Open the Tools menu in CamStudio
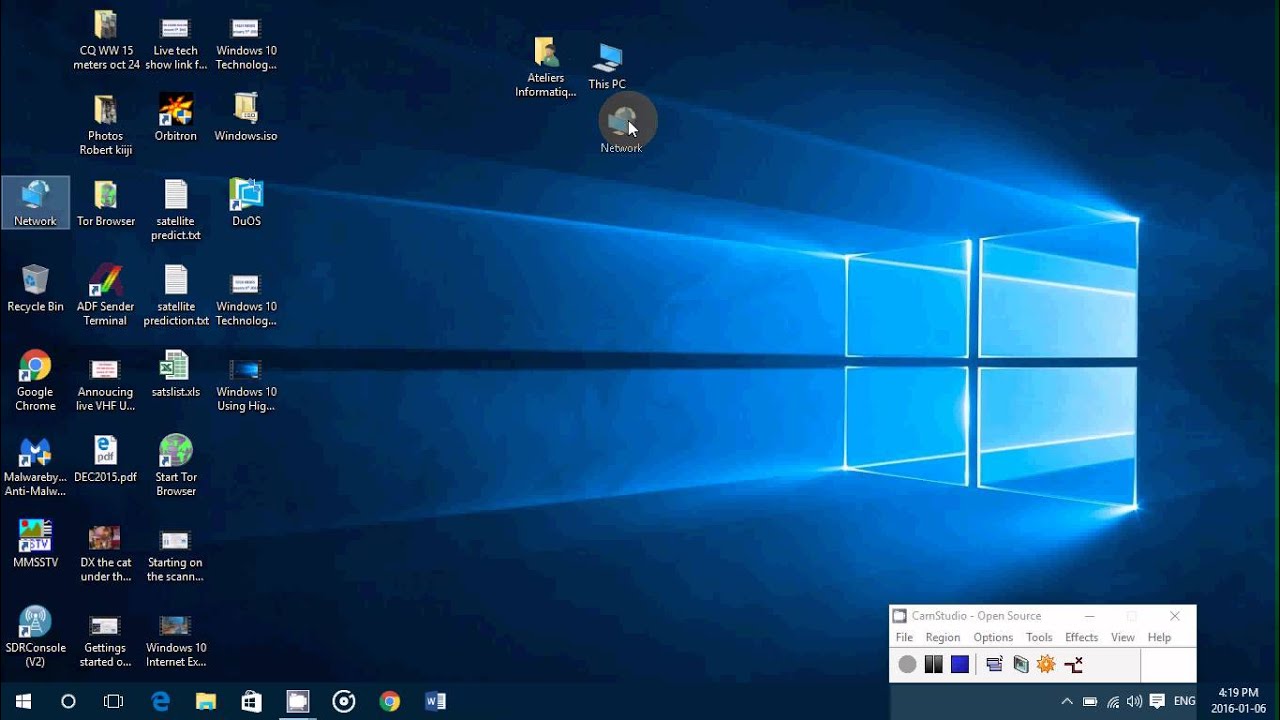Image resolution: width=1280 pixels, height=720 pixels. (x=1039, y=637)
